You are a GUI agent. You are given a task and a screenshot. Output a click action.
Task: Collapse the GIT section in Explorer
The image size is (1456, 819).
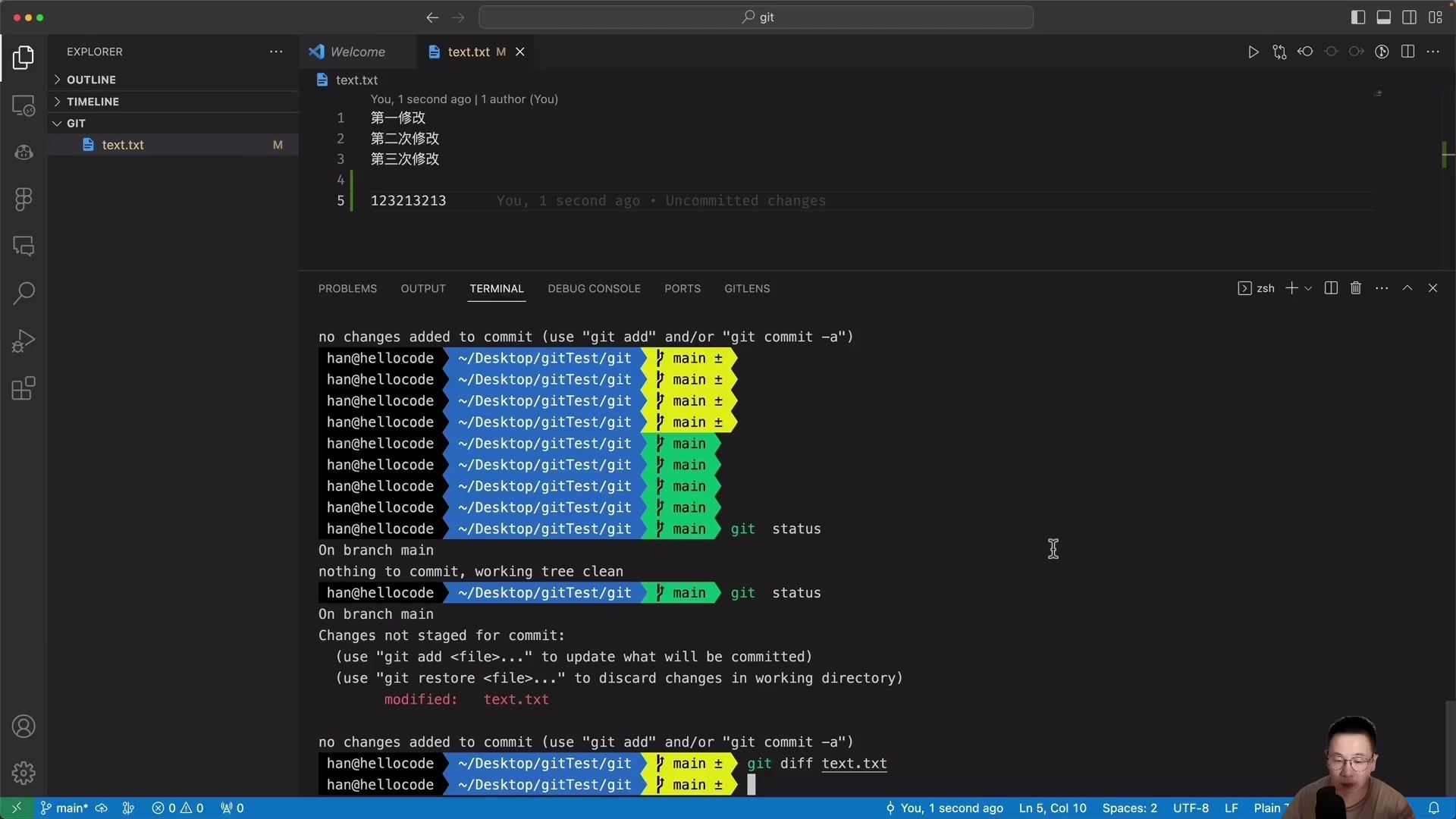tap(77, 122)
